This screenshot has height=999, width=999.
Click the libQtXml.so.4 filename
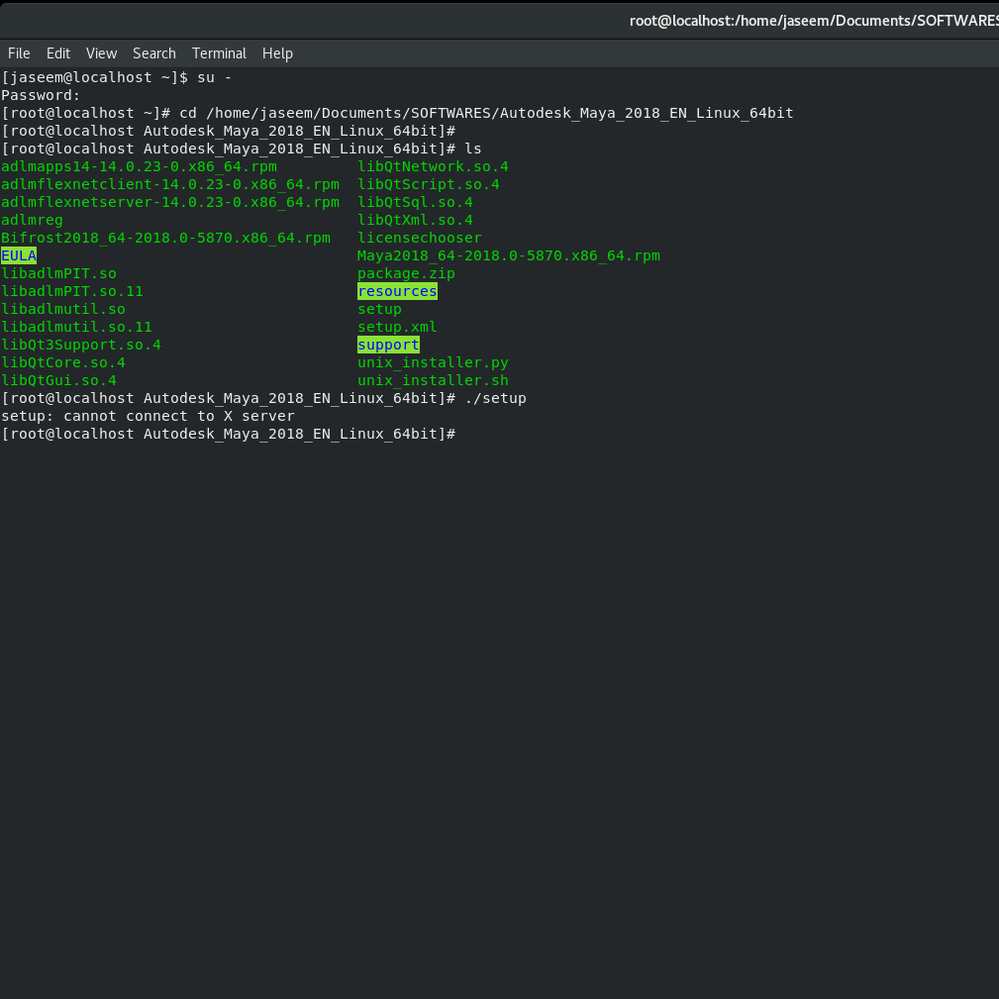pyautogui.click(x=415, y=220)
